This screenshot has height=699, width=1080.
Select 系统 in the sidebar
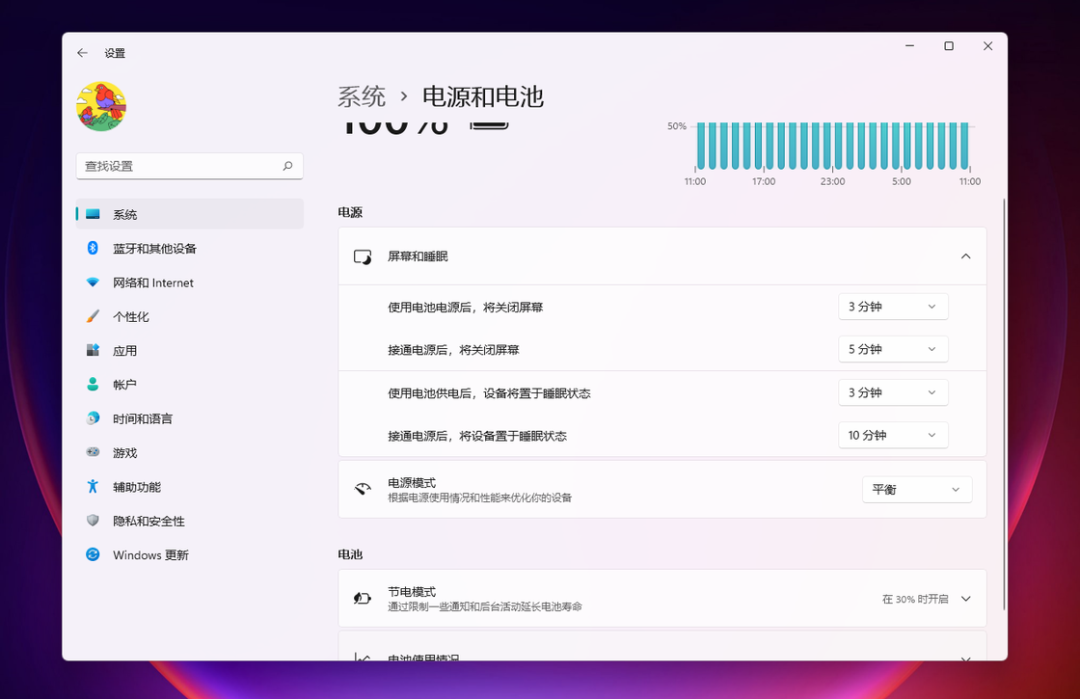point(189,214)
